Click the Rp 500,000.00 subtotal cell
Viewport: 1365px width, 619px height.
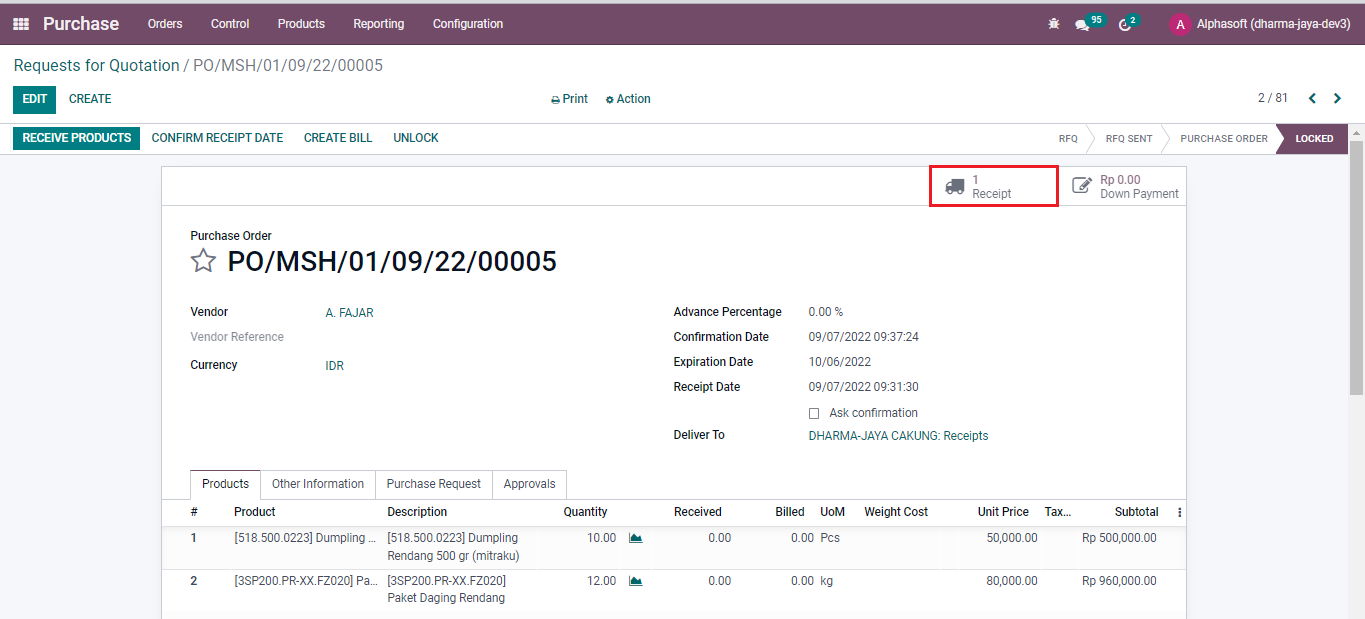1119,538
